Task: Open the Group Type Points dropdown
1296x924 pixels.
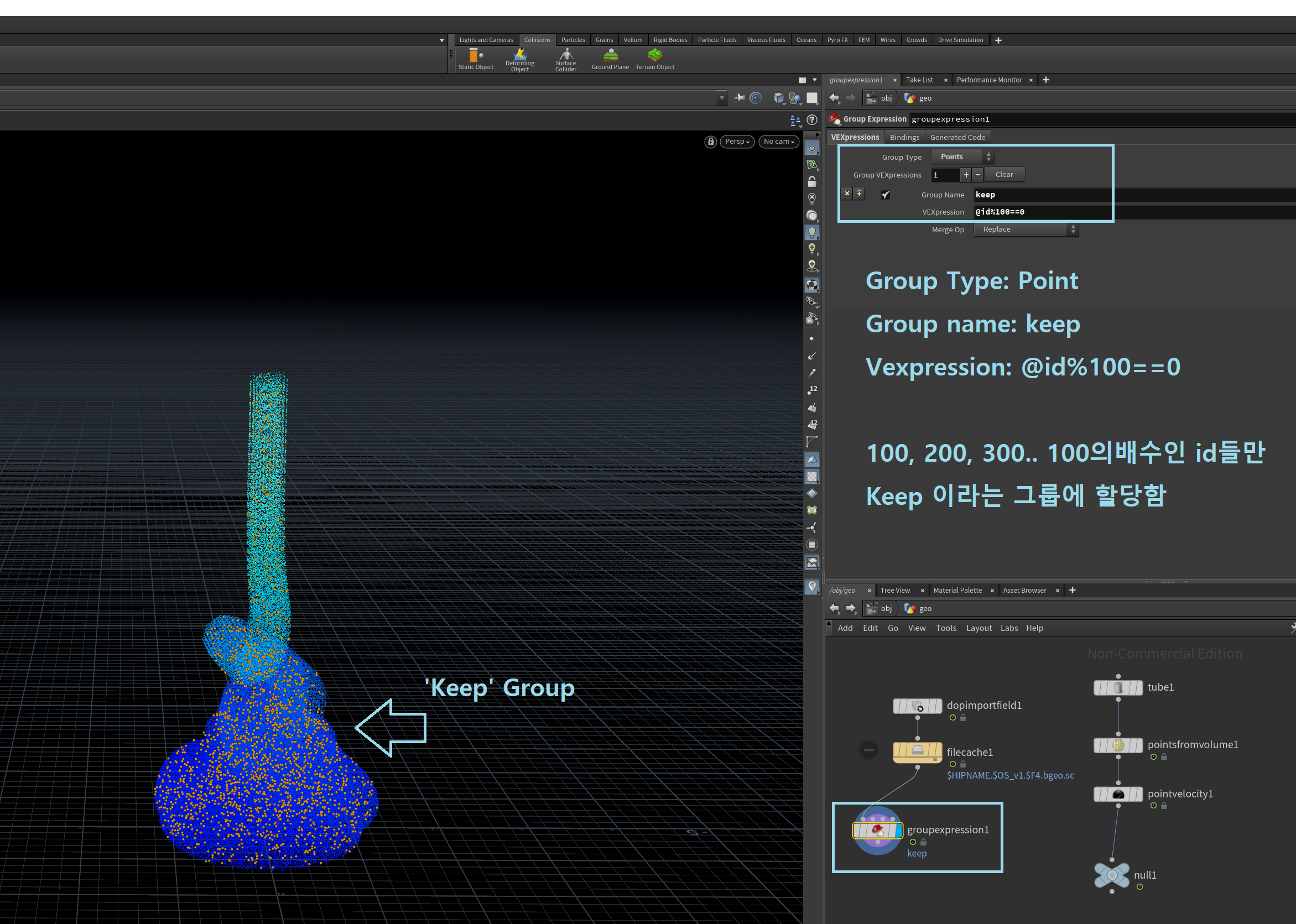Action: [962, 156]
